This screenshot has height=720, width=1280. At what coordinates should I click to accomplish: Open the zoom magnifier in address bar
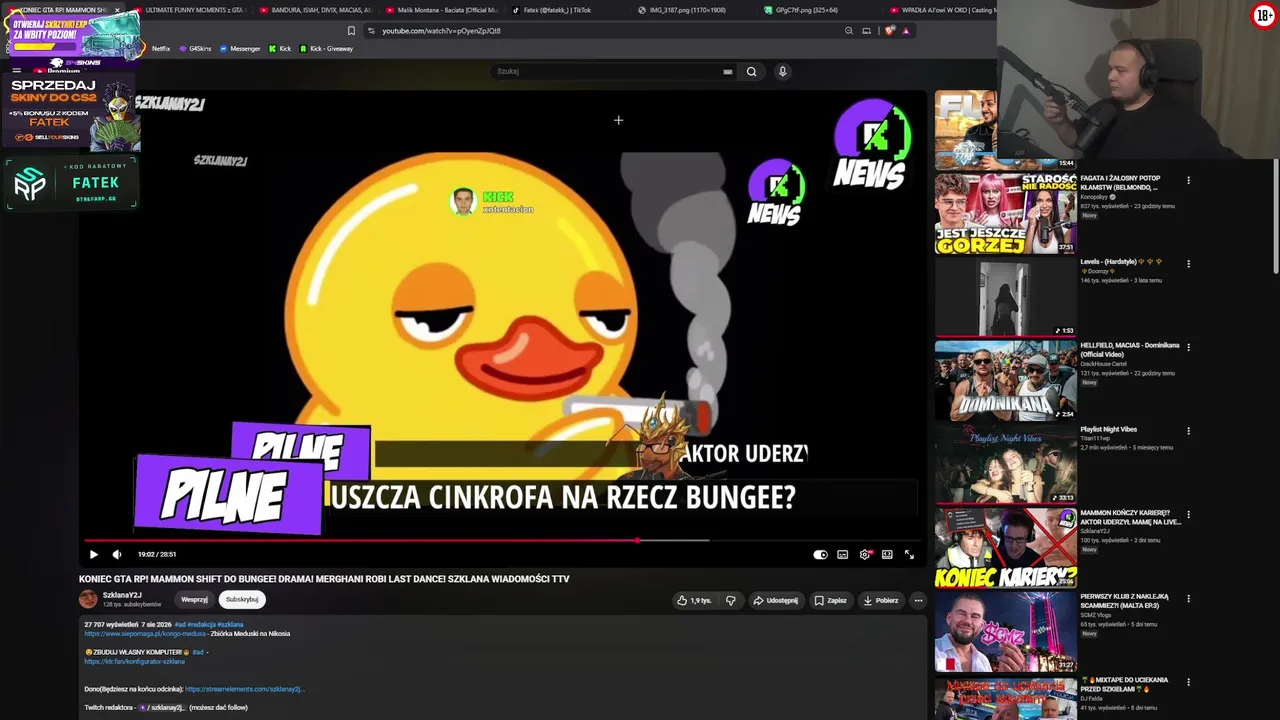(x=849, y=31)
